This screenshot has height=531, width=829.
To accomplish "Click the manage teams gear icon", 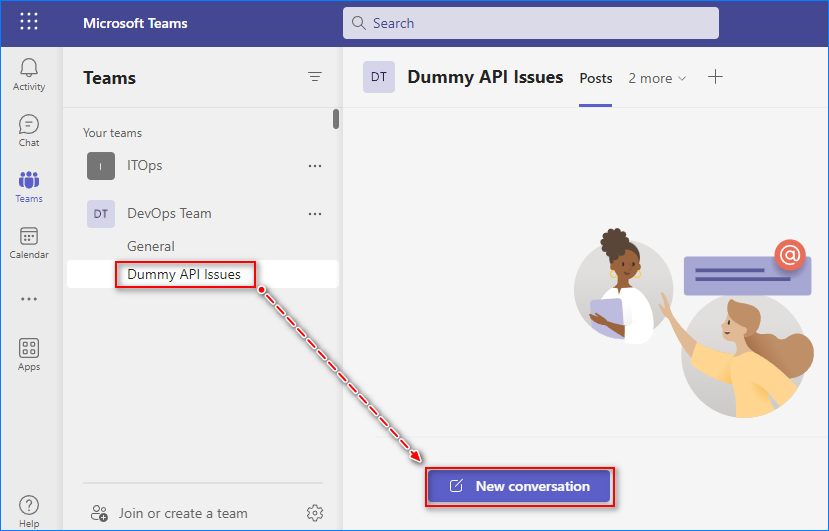I will point(315,513).
